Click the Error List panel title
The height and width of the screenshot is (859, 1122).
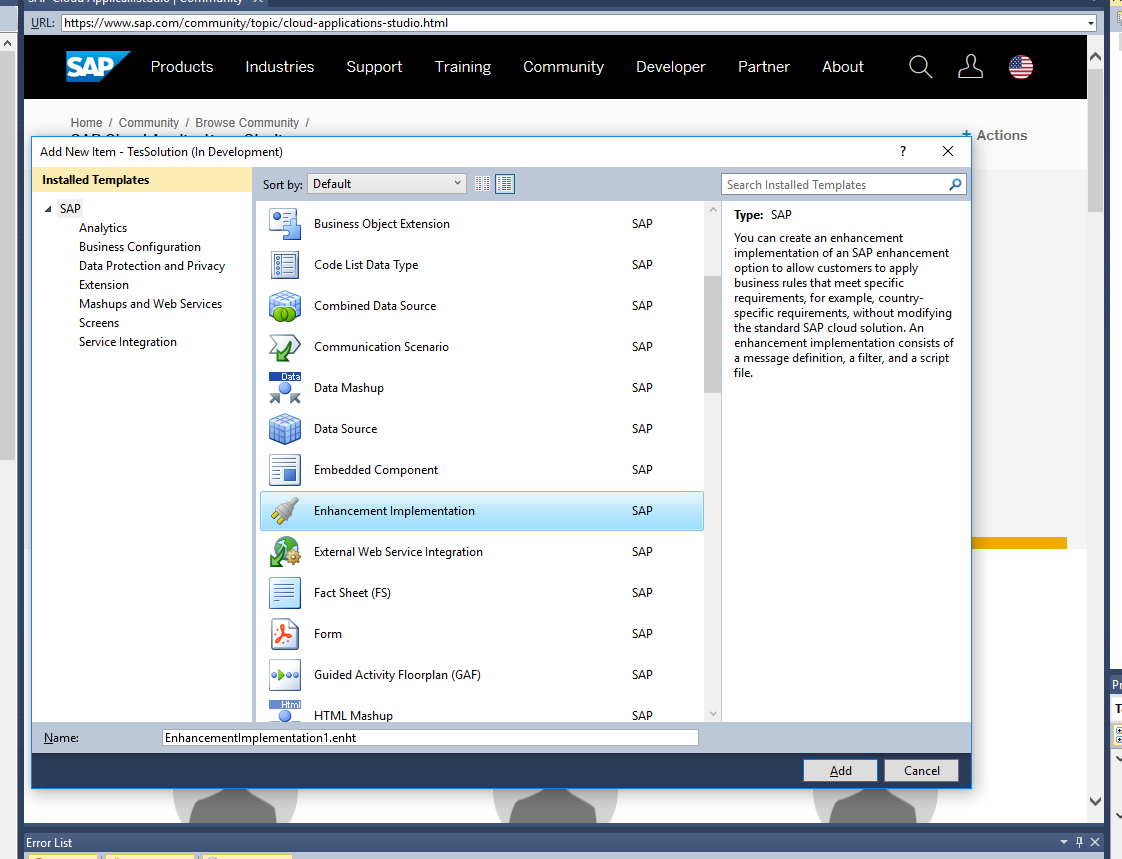49,843
